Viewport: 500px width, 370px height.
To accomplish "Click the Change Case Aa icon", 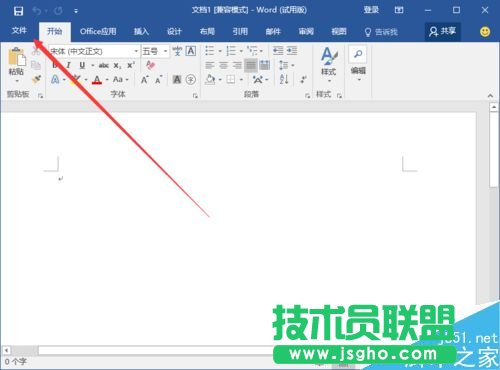I will 118,79.
